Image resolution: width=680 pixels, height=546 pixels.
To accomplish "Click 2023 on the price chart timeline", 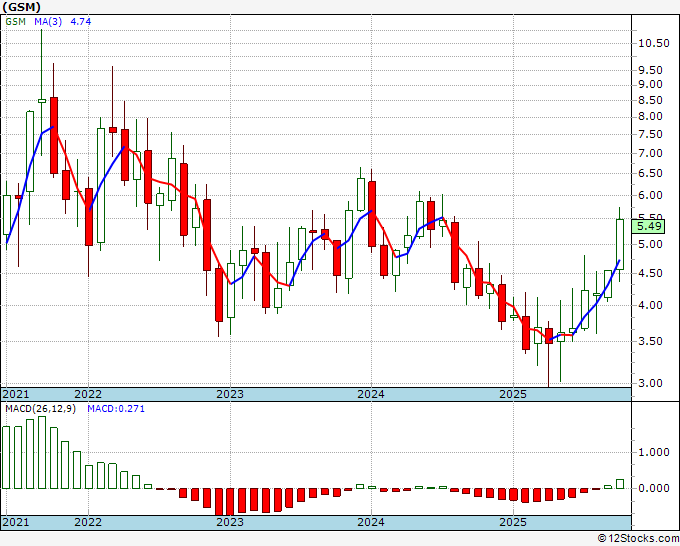I will click(x=230, y=394).
